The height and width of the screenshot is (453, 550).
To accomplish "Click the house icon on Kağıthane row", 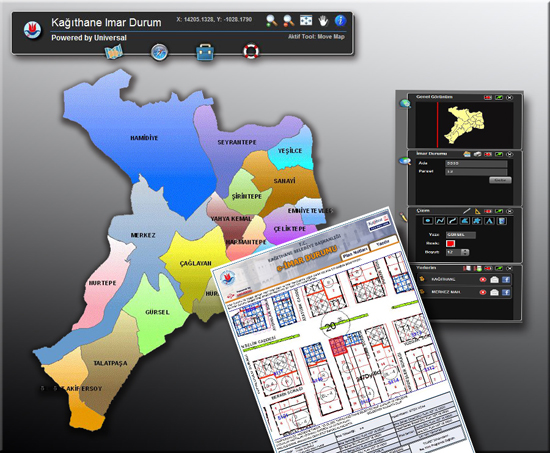I will click(x=494, y=280).
